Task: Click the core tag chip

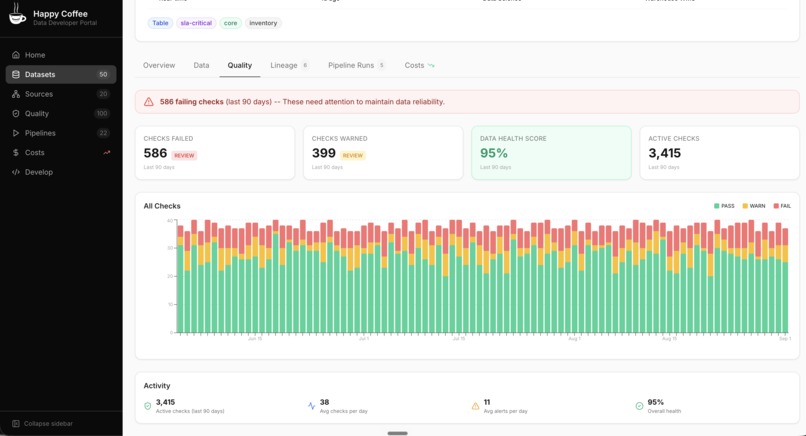Action: point(230,23)
